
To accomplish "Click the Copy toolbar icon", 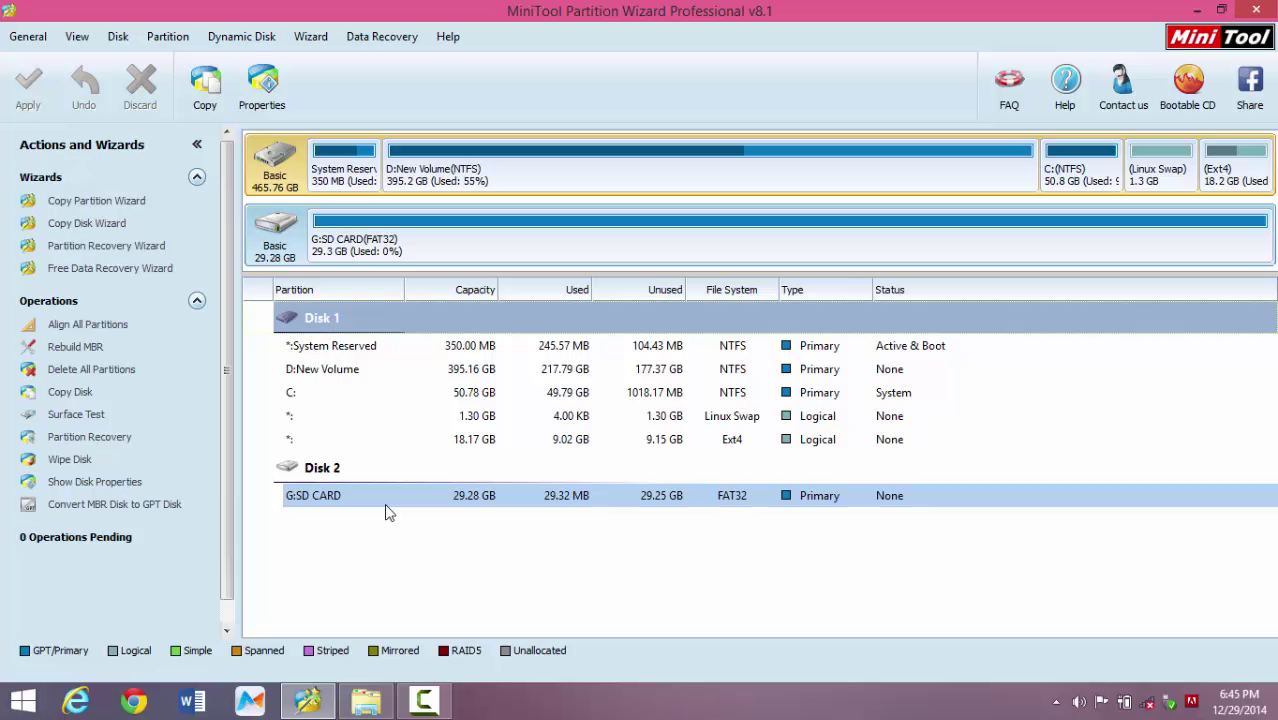I will pyautogui.click(x=205, y=88).
